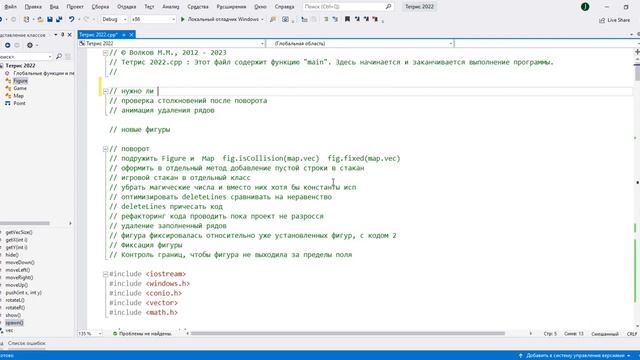Open the Отладка menu
The width and height of the screenshot is (640, 360).
(x=127, y=7)
